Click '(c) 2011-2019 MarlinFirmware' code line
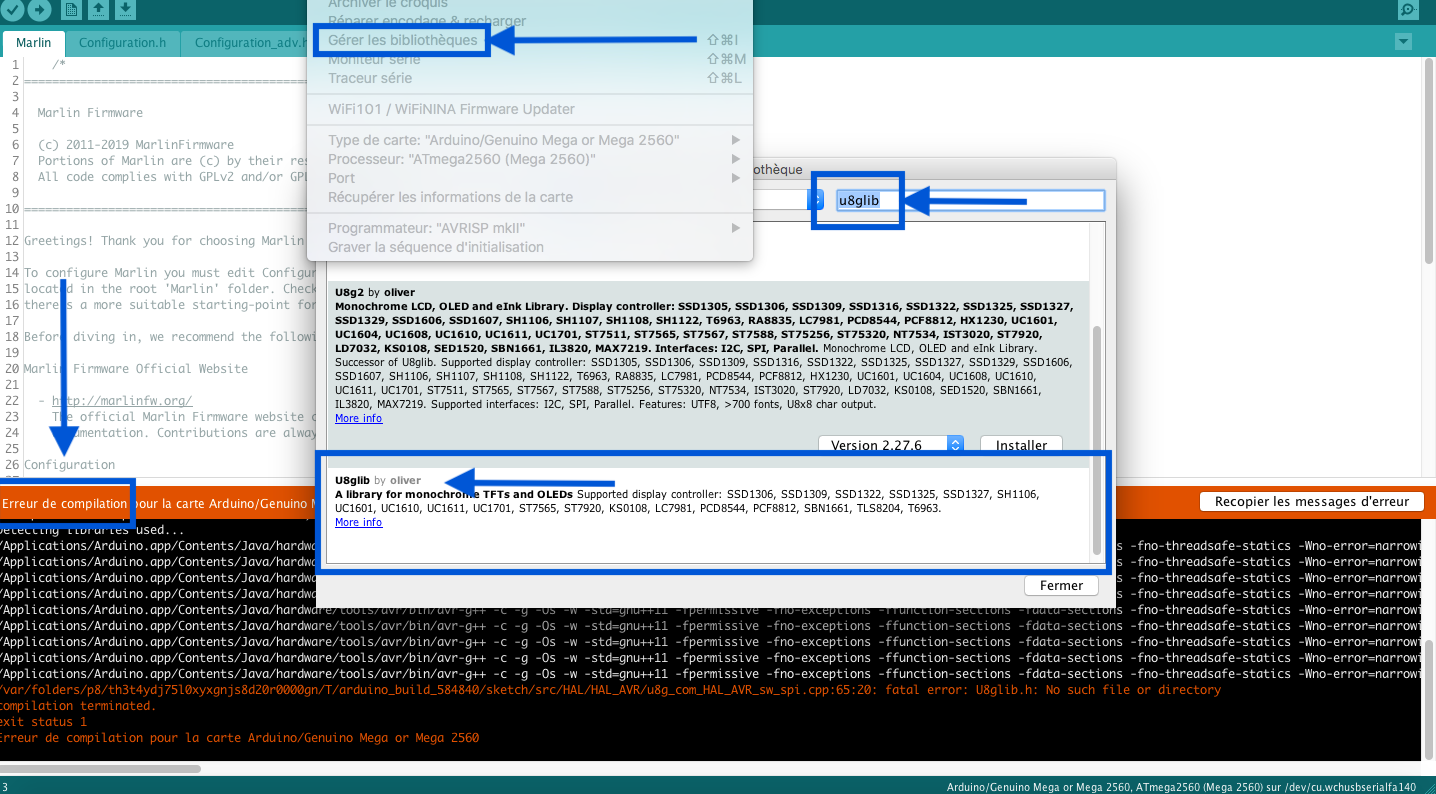This screenshot has width=1436, height=794. [x=135, y=145]
